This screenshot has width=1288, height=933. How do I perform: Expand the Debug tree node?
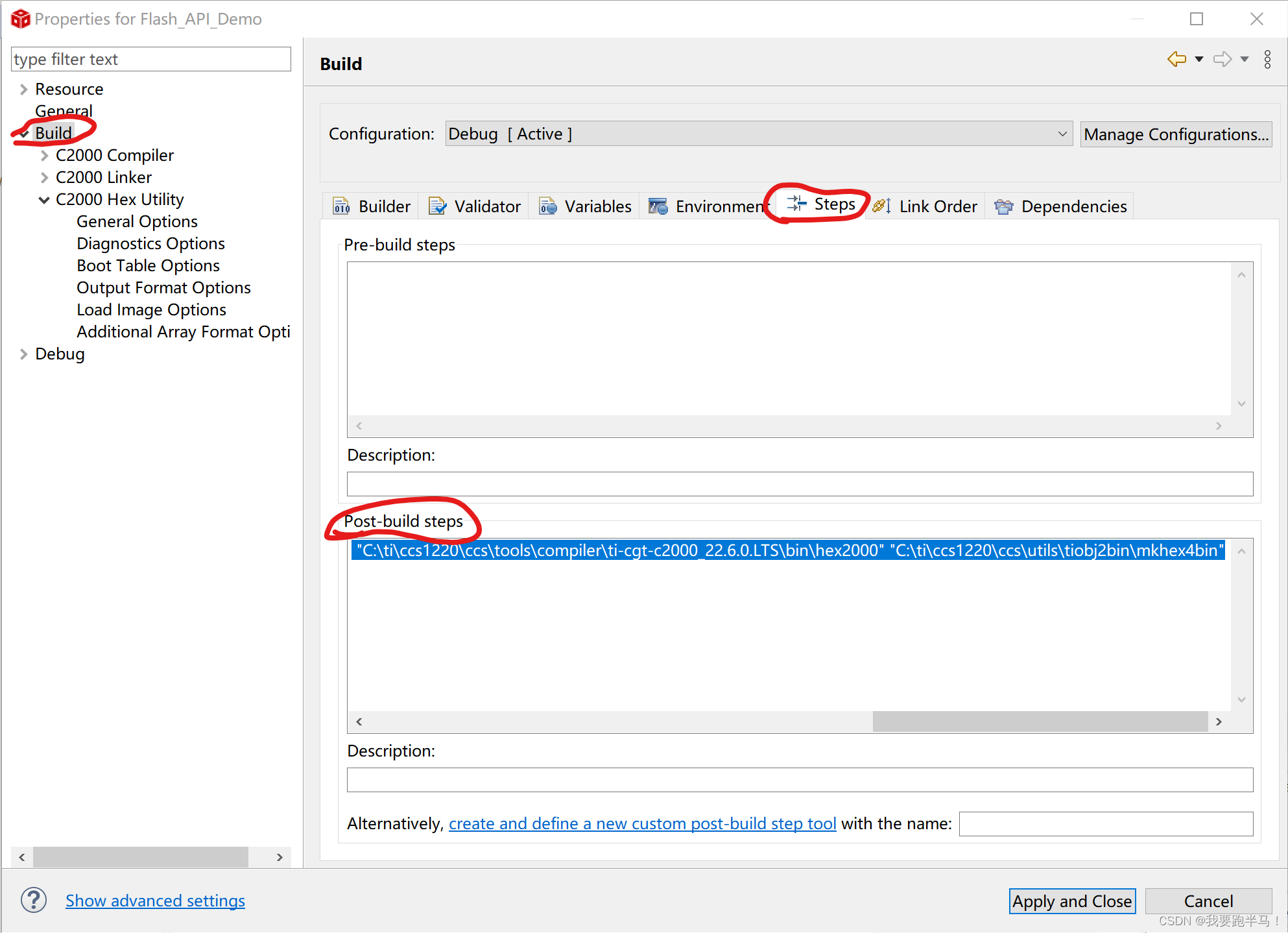(x=23, y=354)
